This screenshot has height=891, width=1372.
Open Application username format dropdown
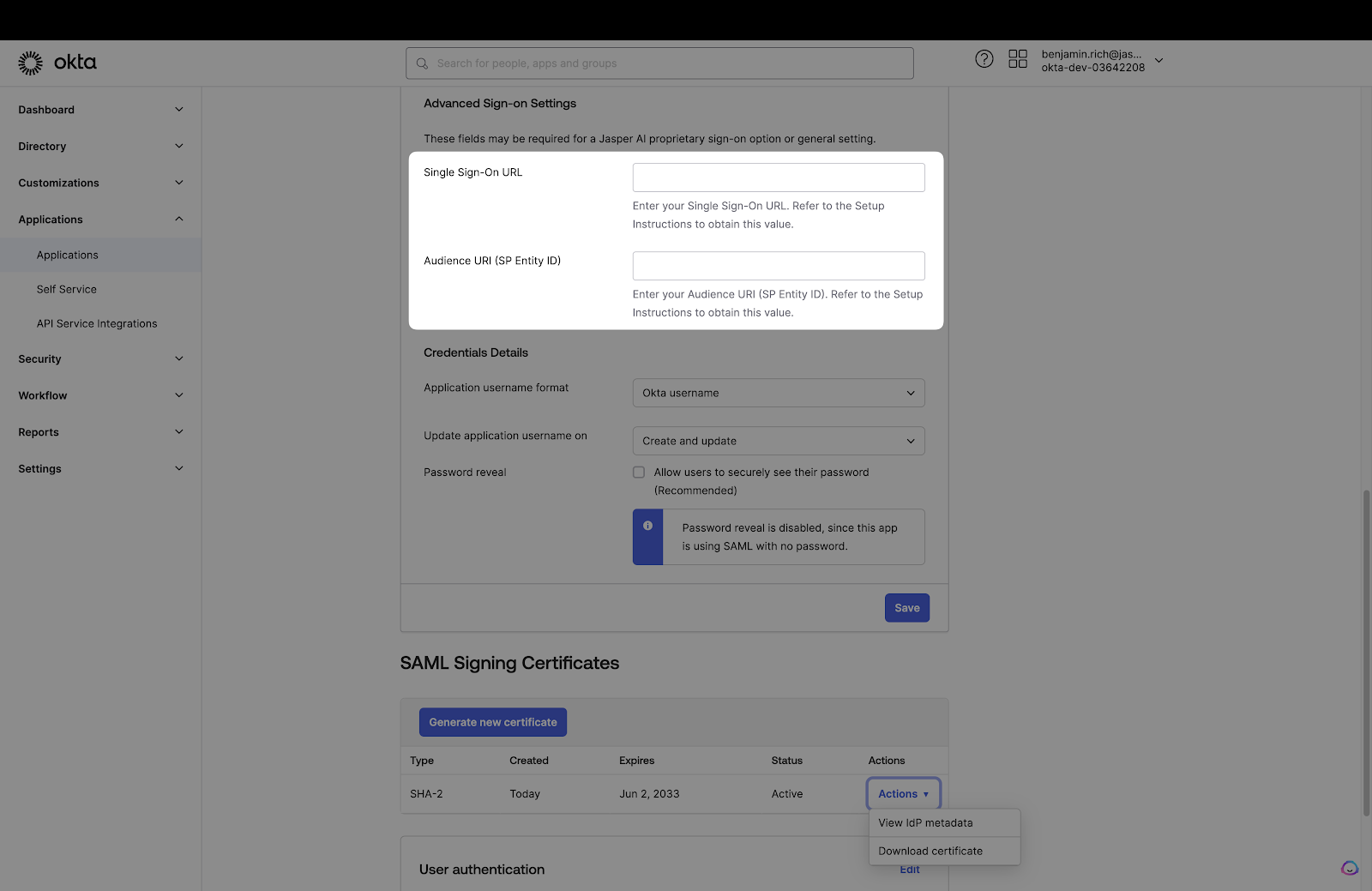click(x=779, y=393)
